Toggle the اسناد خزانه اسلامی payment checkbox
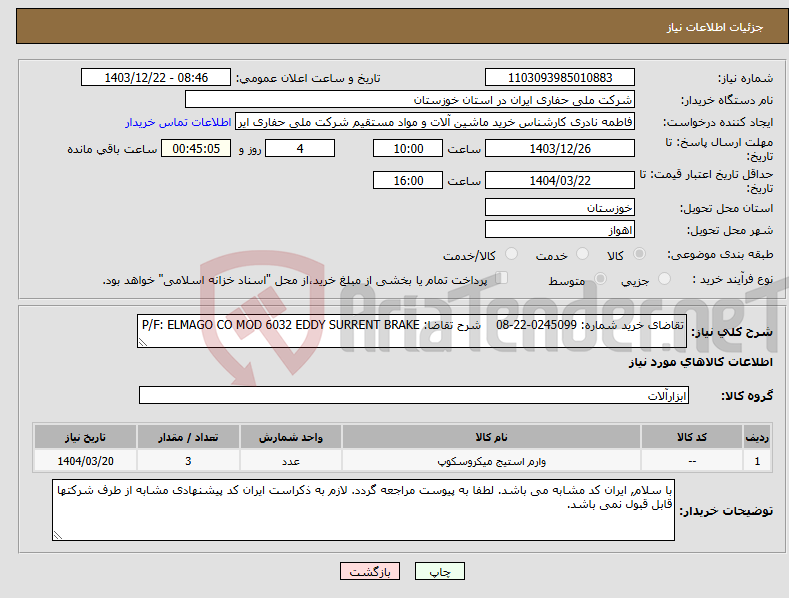 (502, 278)
